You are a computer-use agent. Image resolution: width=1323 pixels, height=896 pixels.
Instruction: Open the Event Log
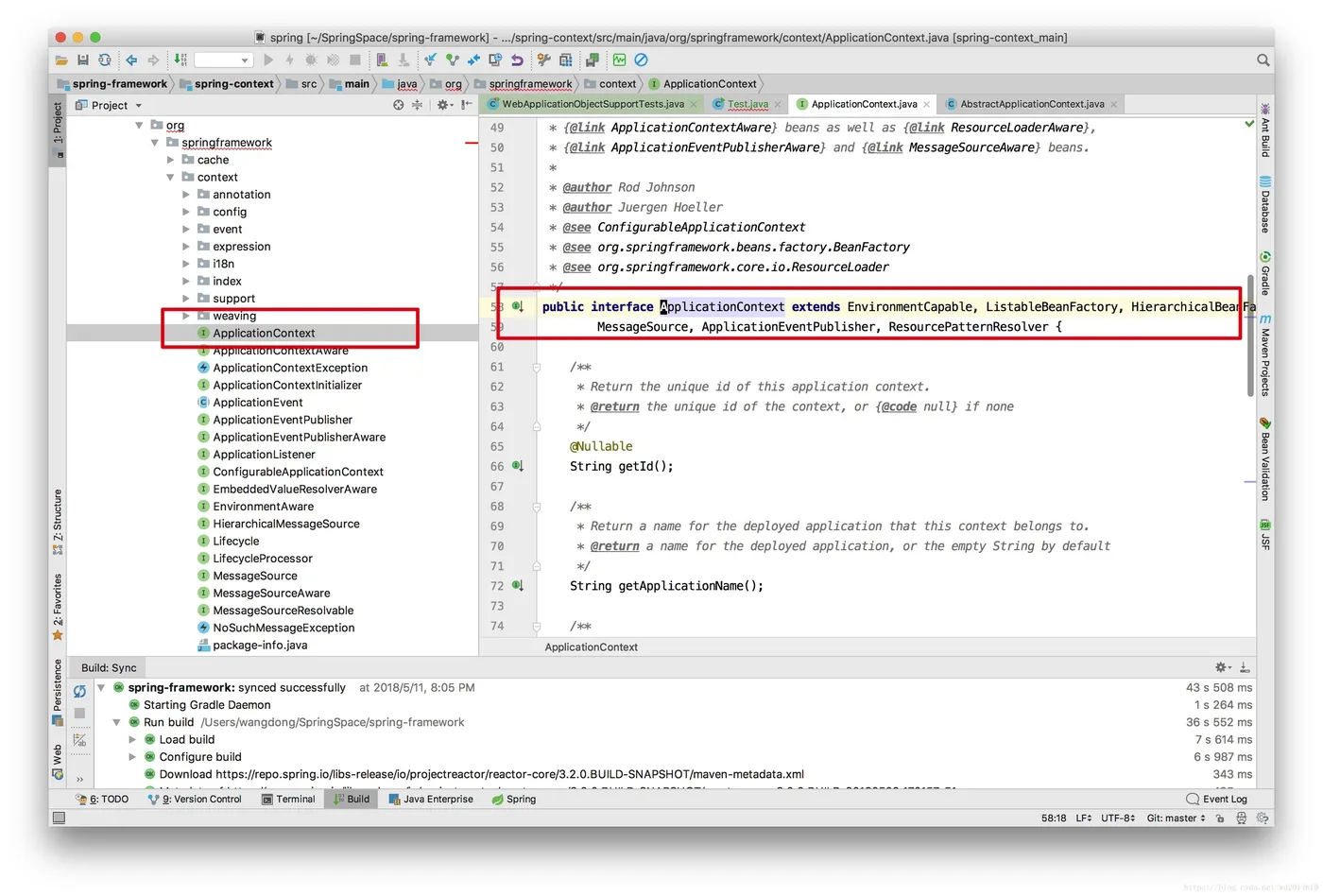pos(1216,800)
